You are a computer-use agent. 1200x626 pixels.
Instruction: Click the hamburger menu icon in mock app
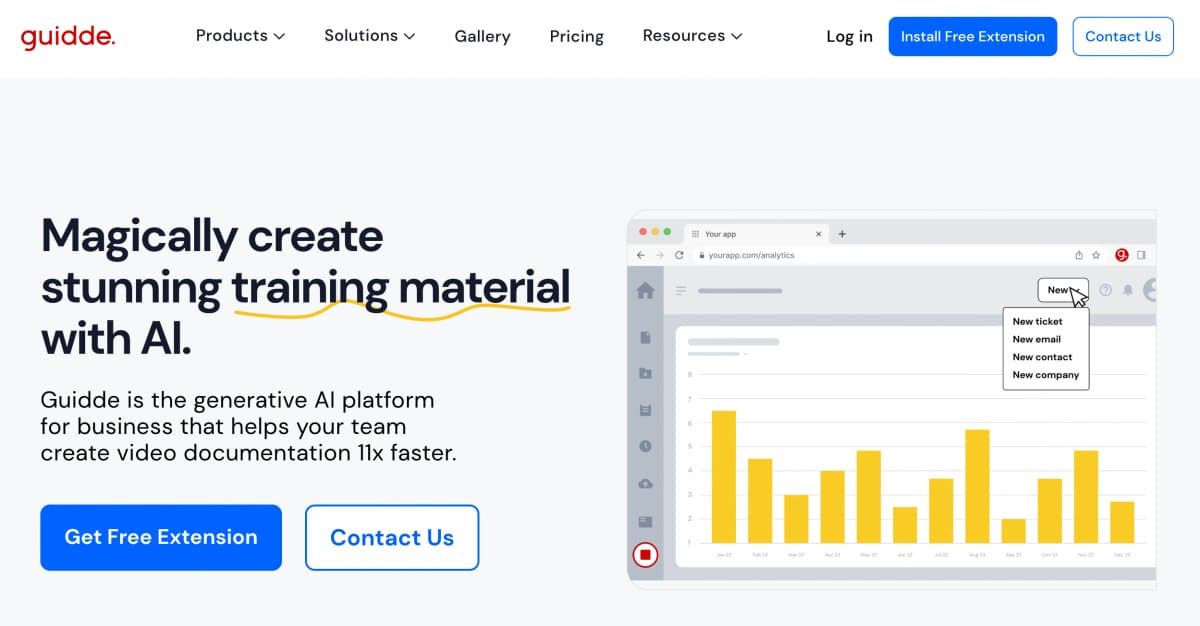pos(681,291)
